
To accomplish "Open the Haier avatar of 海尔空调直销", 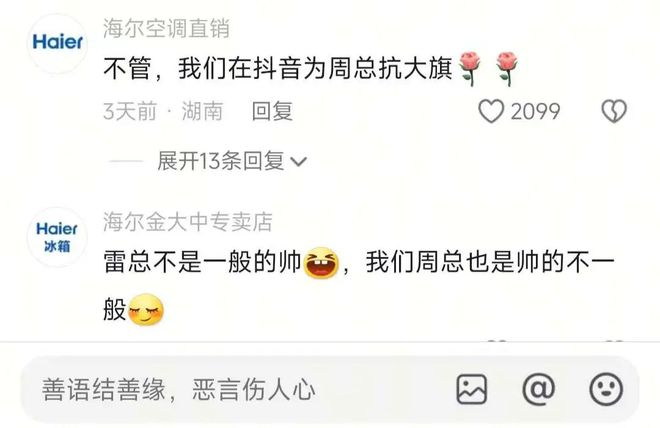I will (x=58, y=43).
